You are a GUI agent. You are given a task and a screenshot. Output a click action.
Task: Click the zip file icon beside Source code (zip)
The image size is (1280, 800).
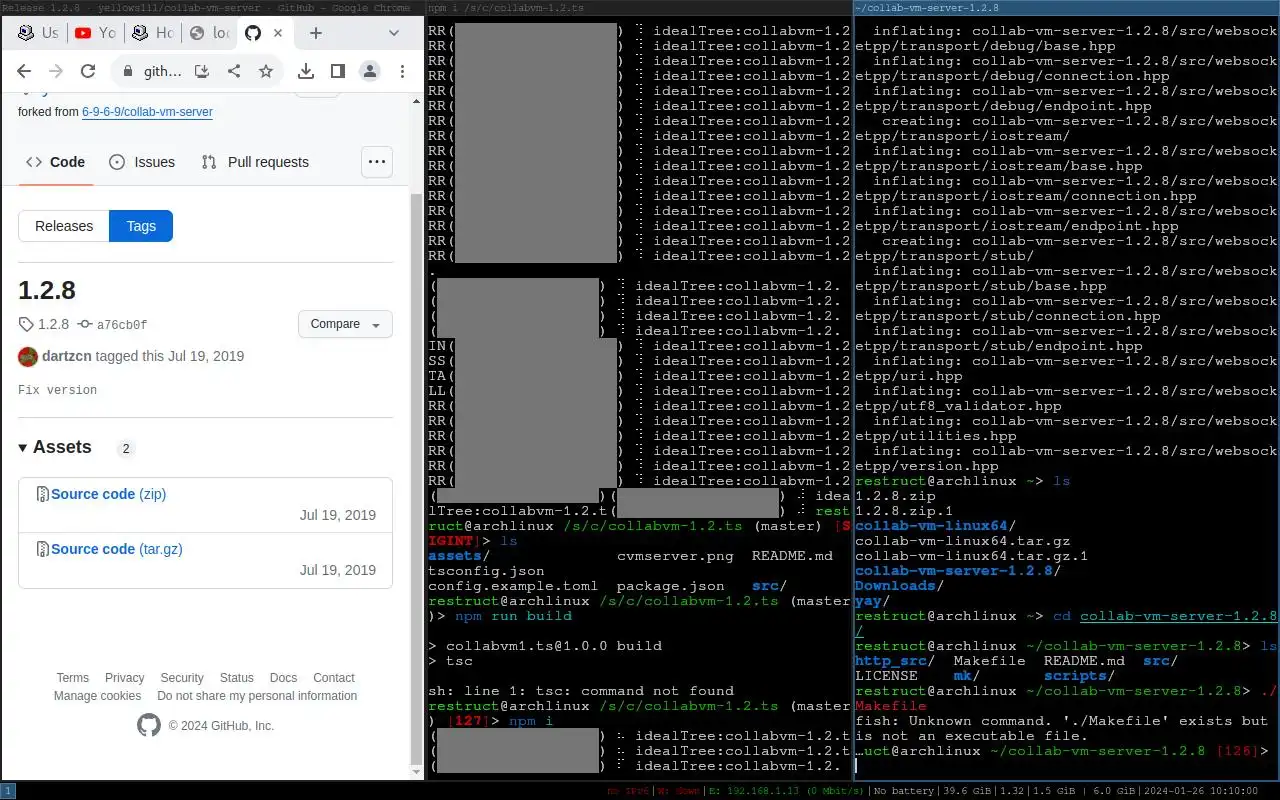42,494
